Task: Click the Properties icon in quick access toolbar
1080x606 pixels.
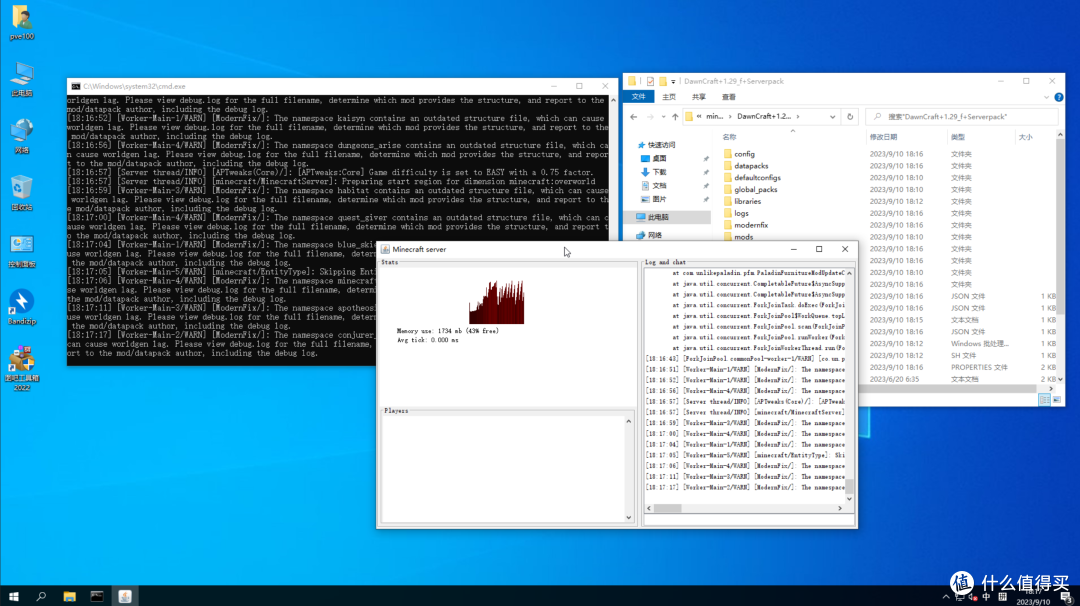Action: [650, 81]
